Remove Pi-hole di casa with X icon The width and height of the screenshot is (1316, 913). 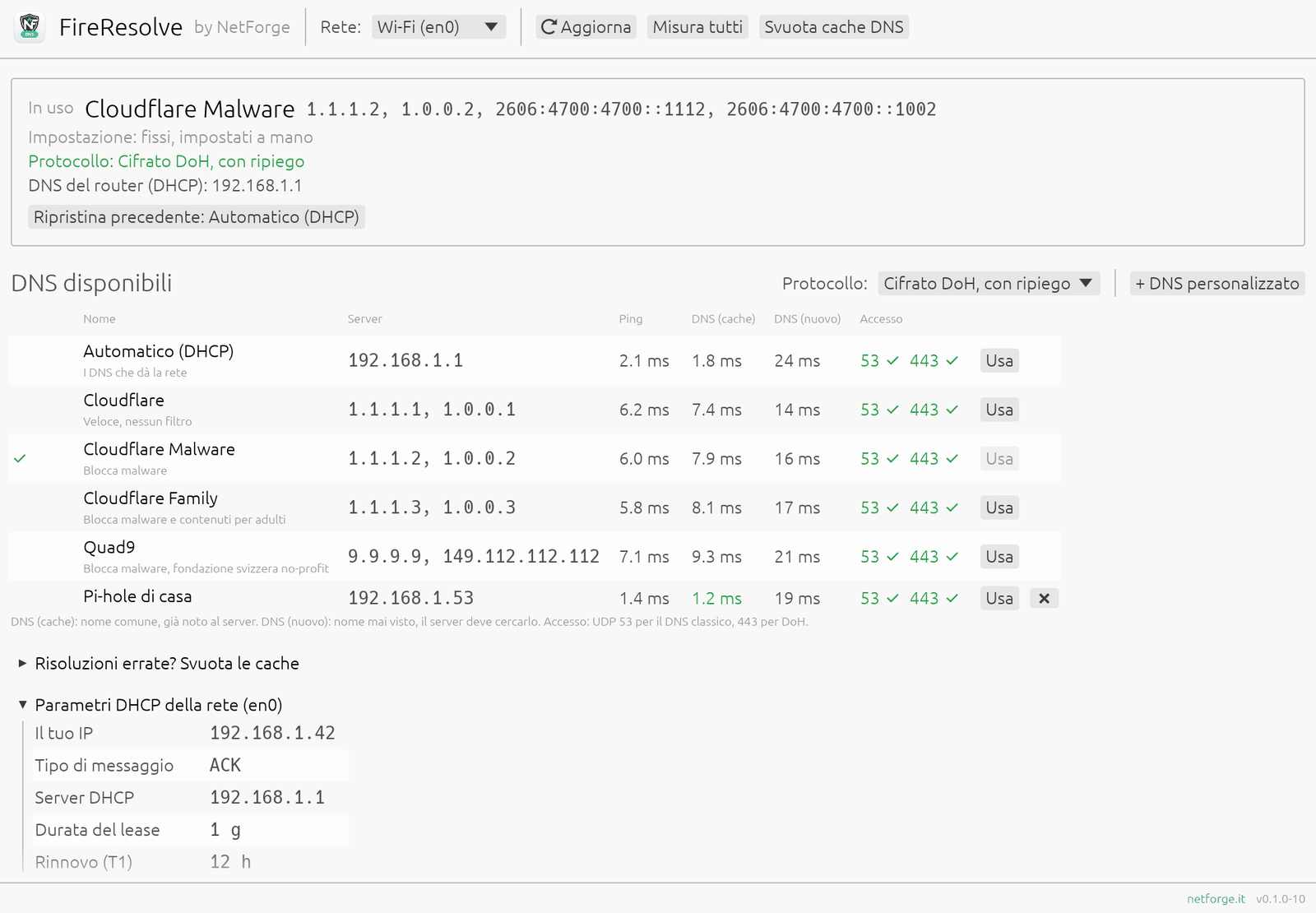click(1044, 599)
